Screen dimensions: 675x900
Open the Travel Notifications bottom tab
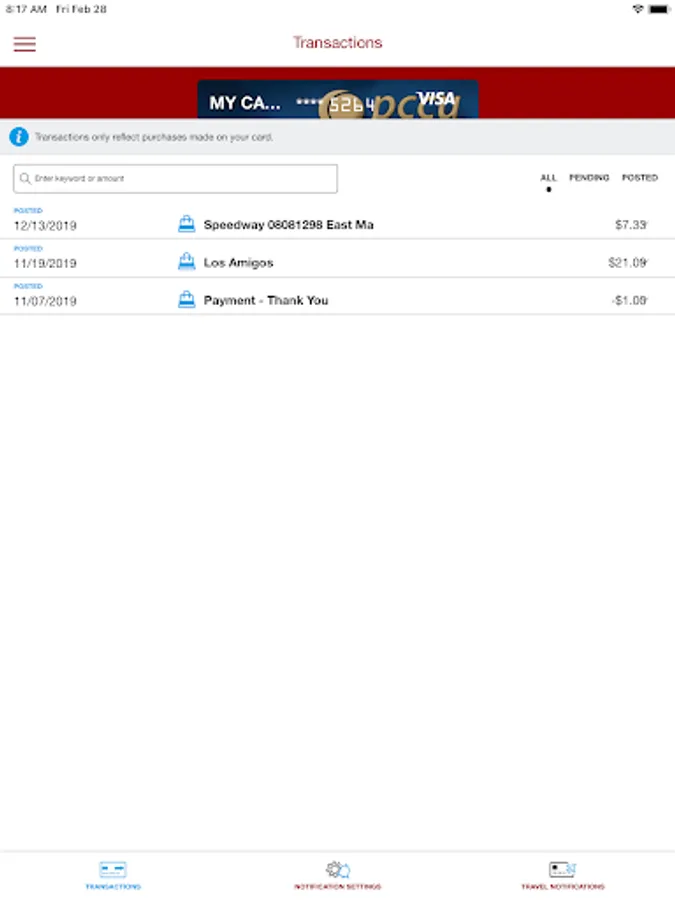562,875
